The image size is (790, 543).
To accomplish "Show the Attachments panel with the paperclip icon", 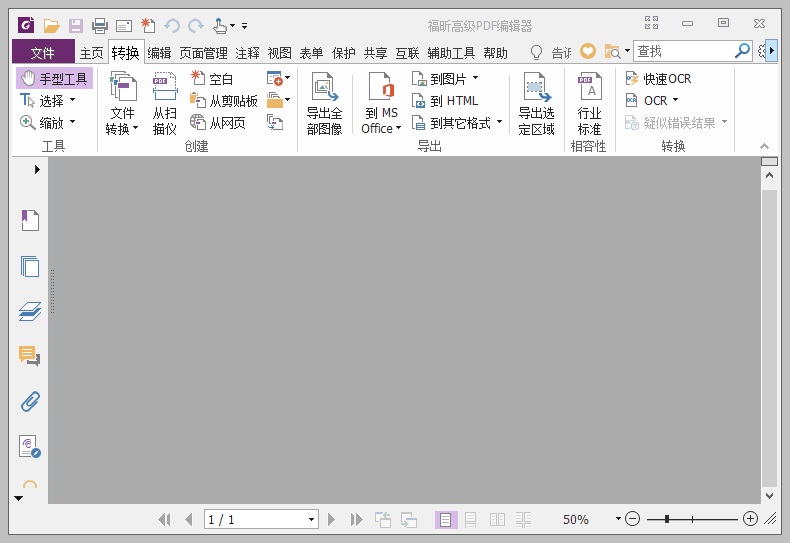I will point(30,401).
